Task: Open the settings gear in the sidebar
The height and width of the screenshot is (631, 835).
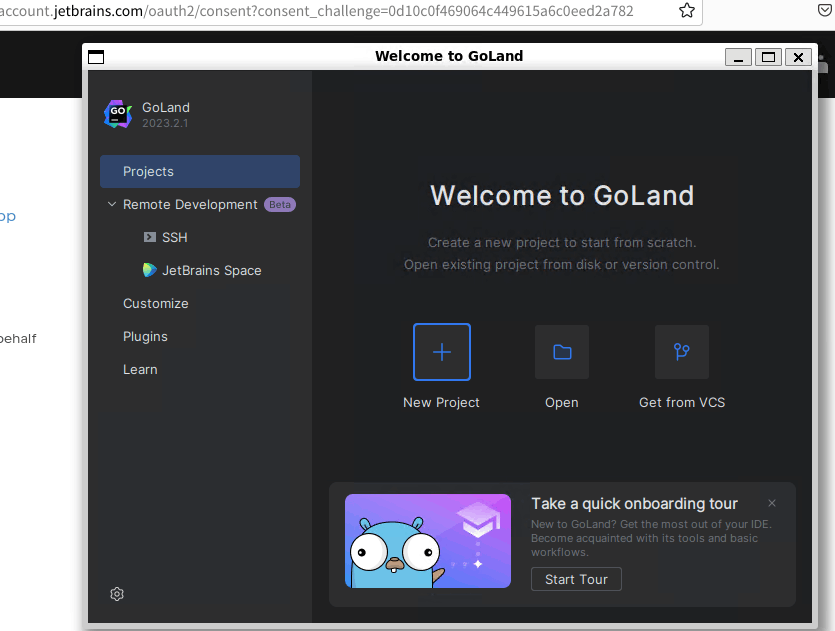Action: point(117,594)
